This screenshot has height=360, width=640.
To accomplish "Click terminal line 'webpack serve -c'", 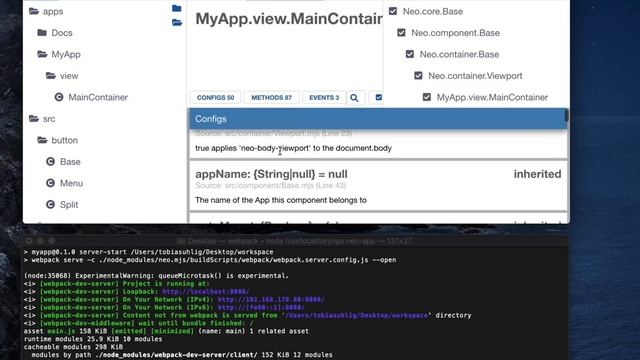I will pyautogui.click(x=210, y=260).
